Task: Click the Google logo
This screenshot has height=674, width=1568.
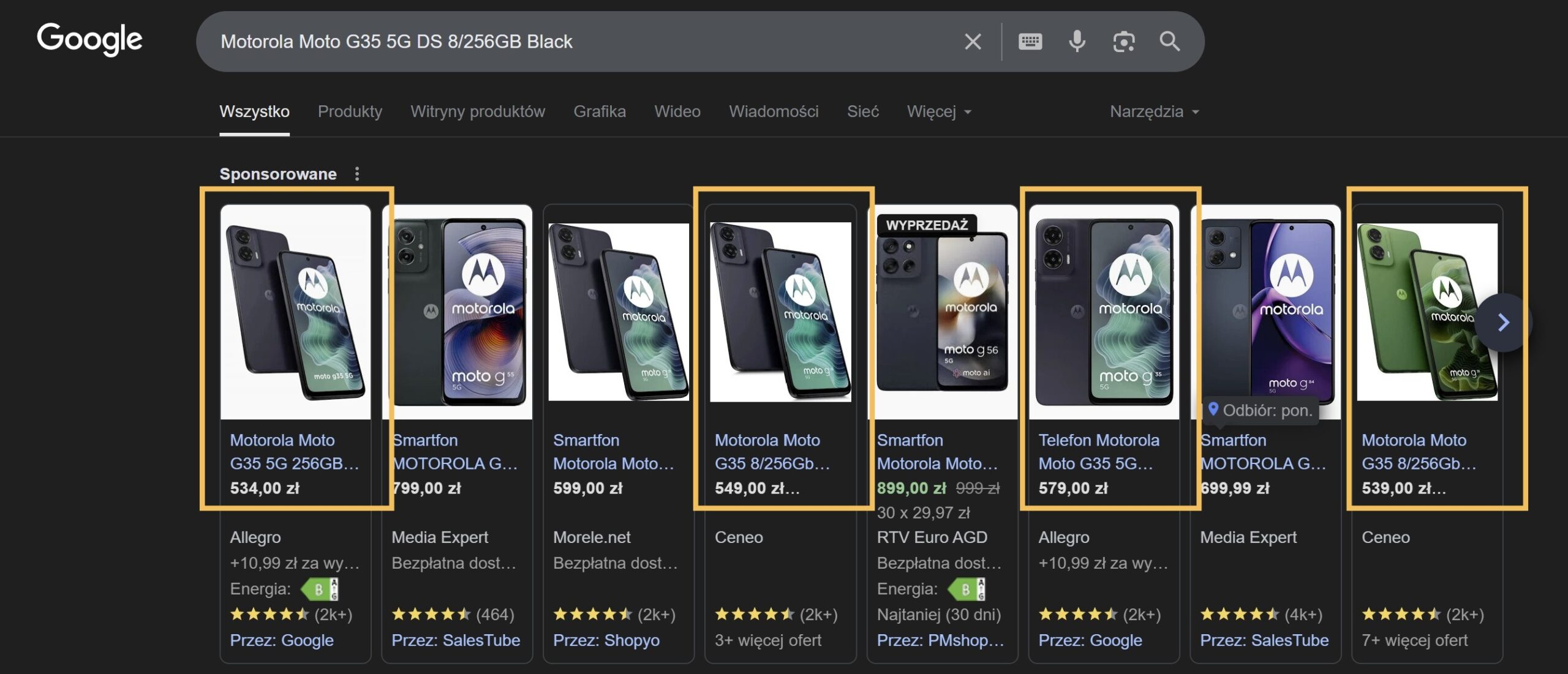Action: 89,39
